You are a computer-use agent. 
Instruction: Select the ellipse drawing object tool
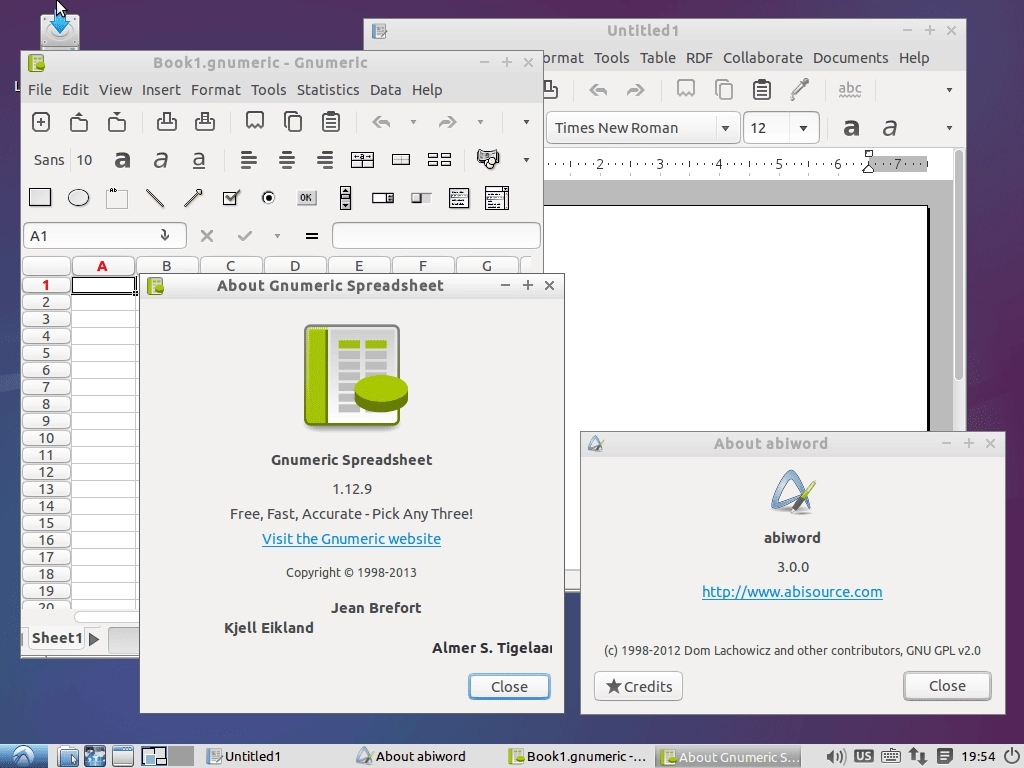point(78,198)
